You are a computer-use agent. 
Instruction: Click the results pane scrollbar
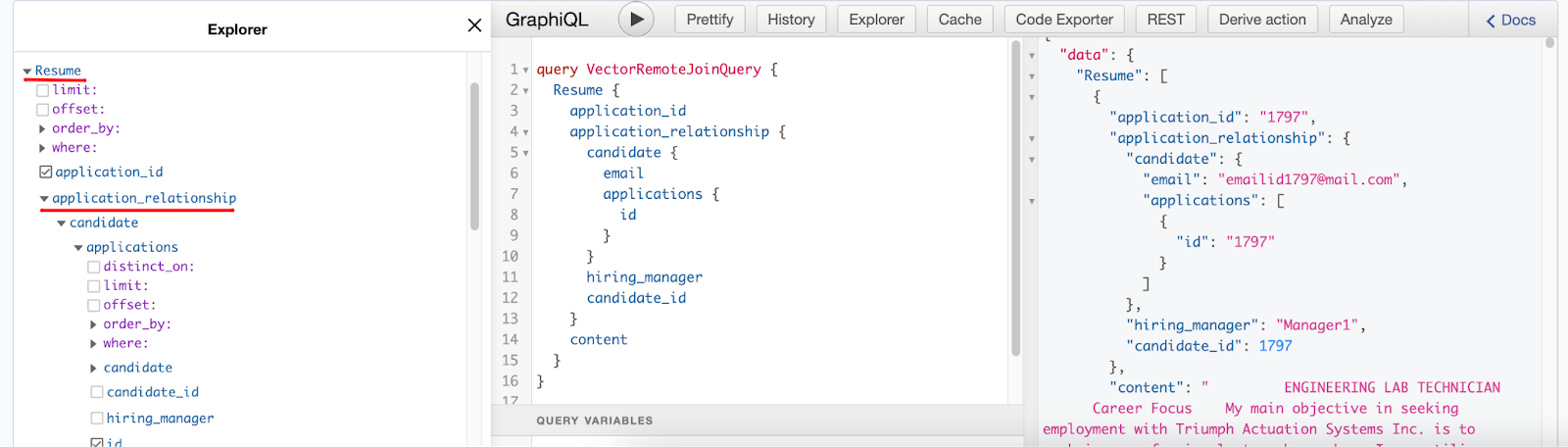click(x=1549, y=43)
